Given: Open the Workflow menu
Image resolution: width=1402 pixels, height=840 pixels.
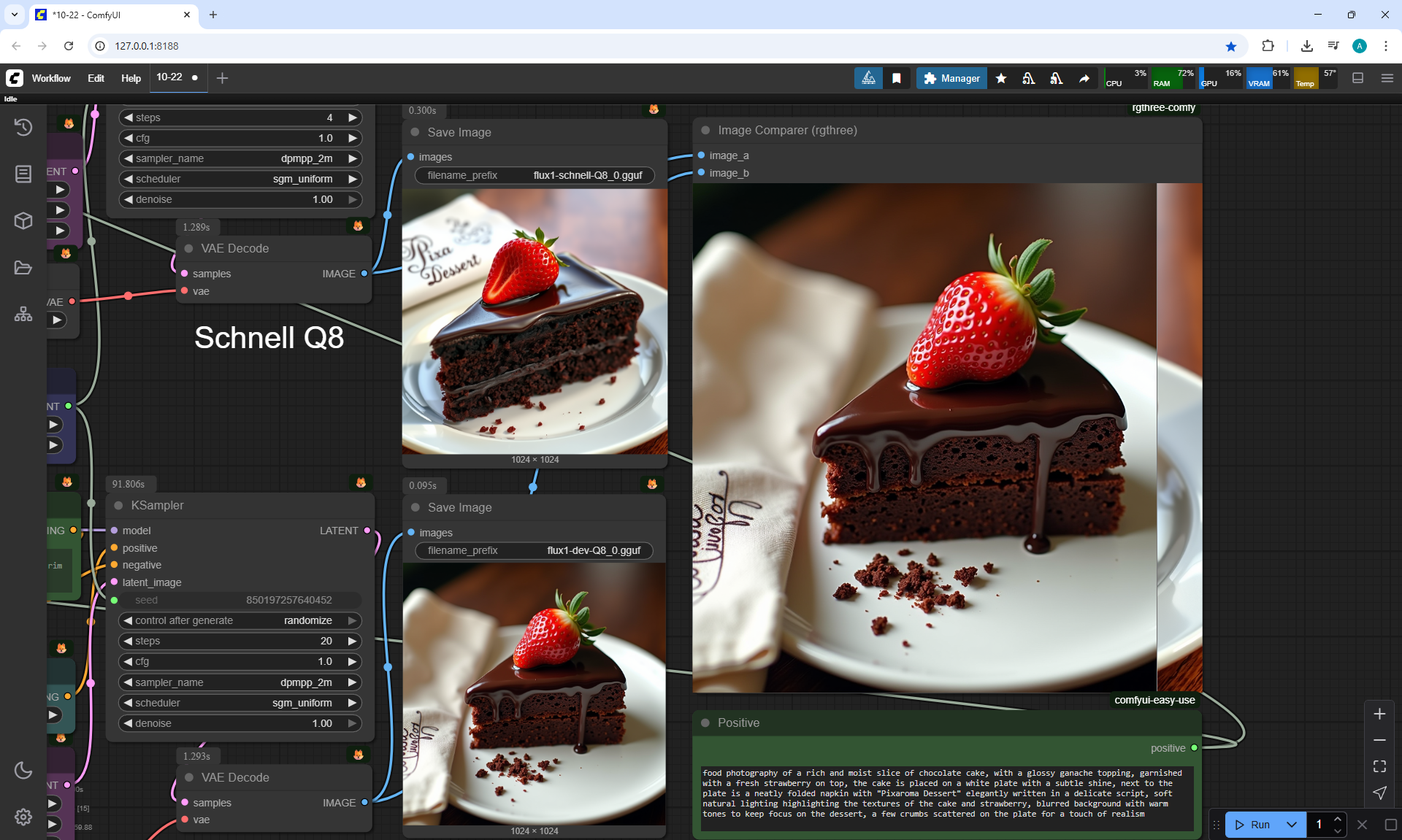Looking at the screenshot, I should pyautogui.click(x=51, y=78).
